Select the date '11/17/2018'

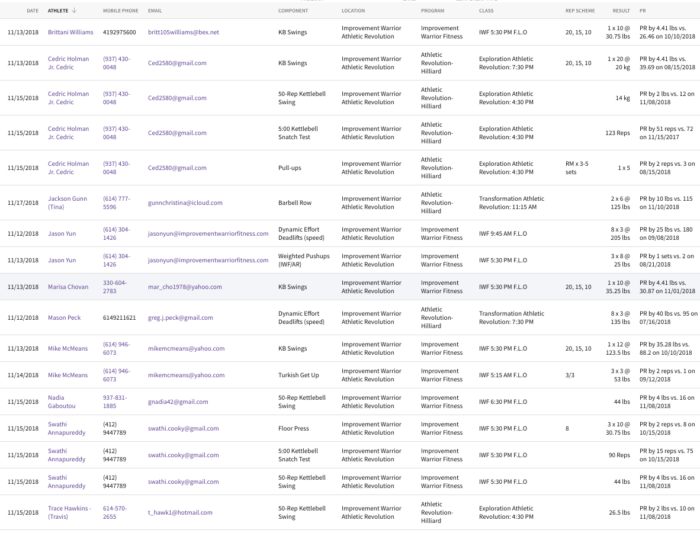(23, 203)
